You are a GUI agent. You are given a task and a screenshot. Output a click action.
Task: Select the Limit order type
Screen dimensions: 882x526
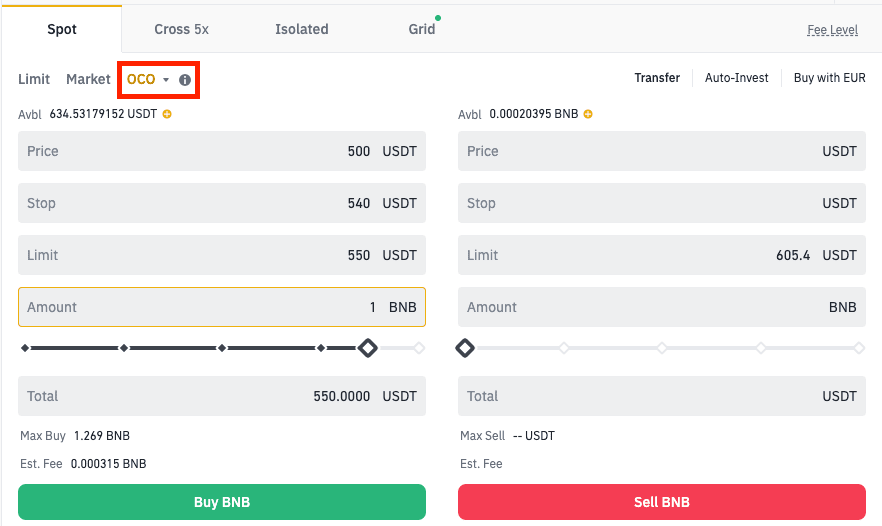coord(34,79)
